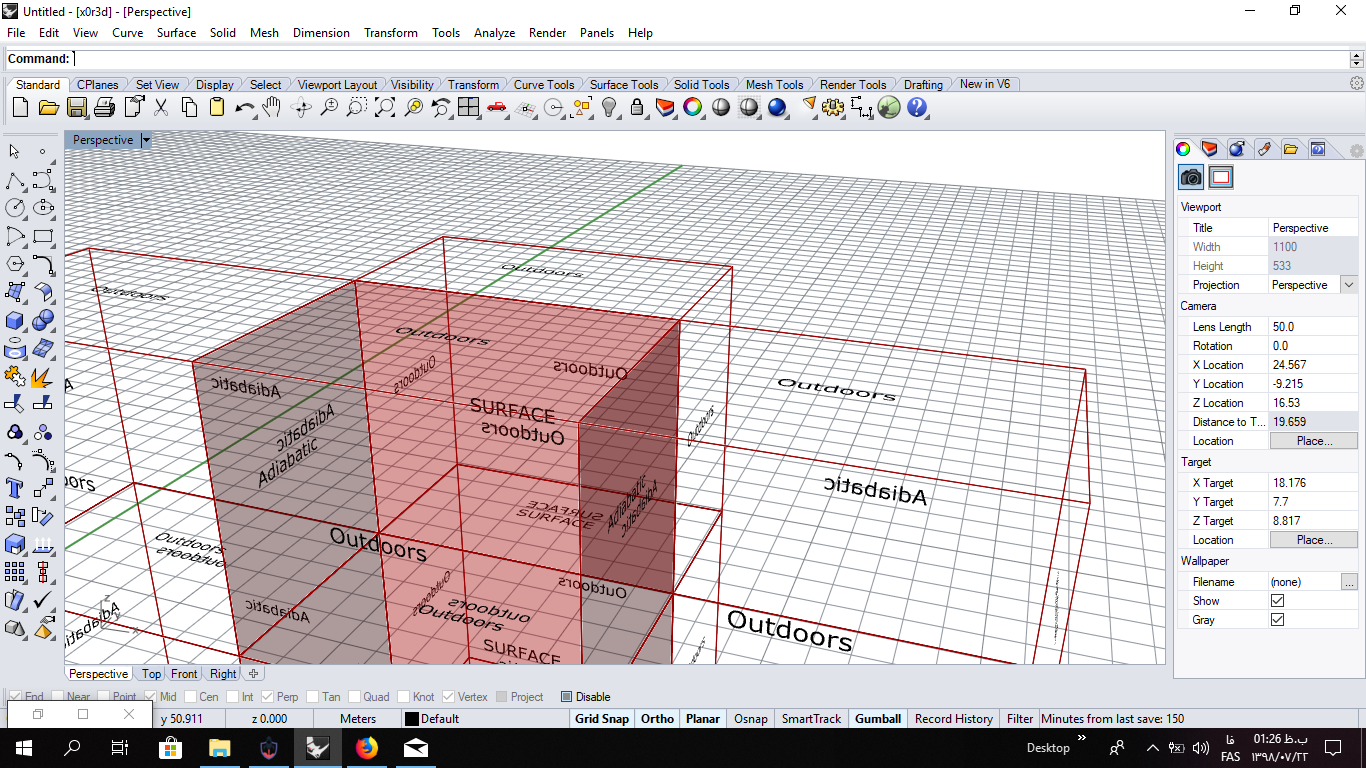Toggle the Vertex osnap checkbox
The height and width of the screenshot is (768, 1366).
(449, 697)
